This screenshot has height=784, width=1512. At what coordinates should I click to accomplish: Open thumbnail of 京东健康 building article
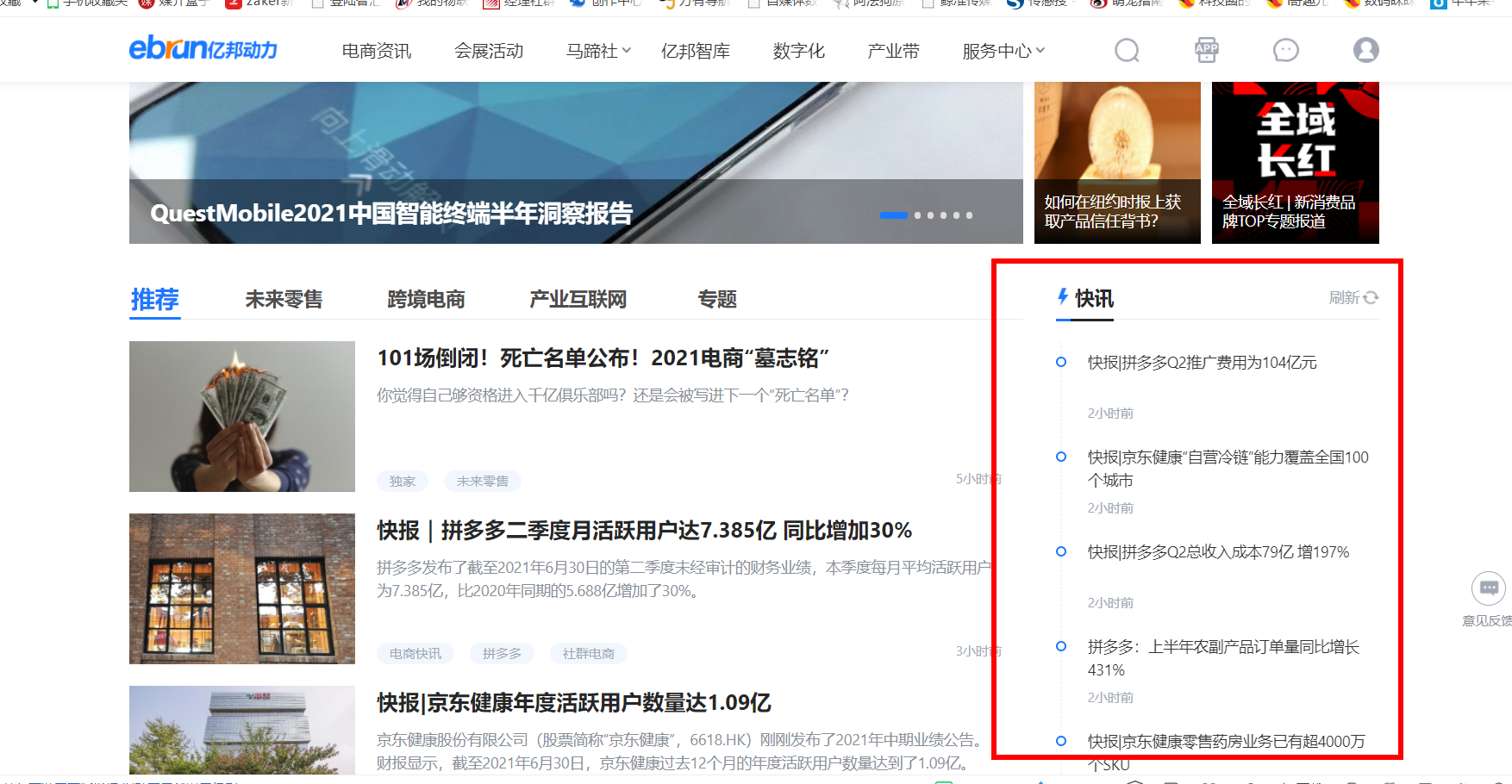point(242,731)
